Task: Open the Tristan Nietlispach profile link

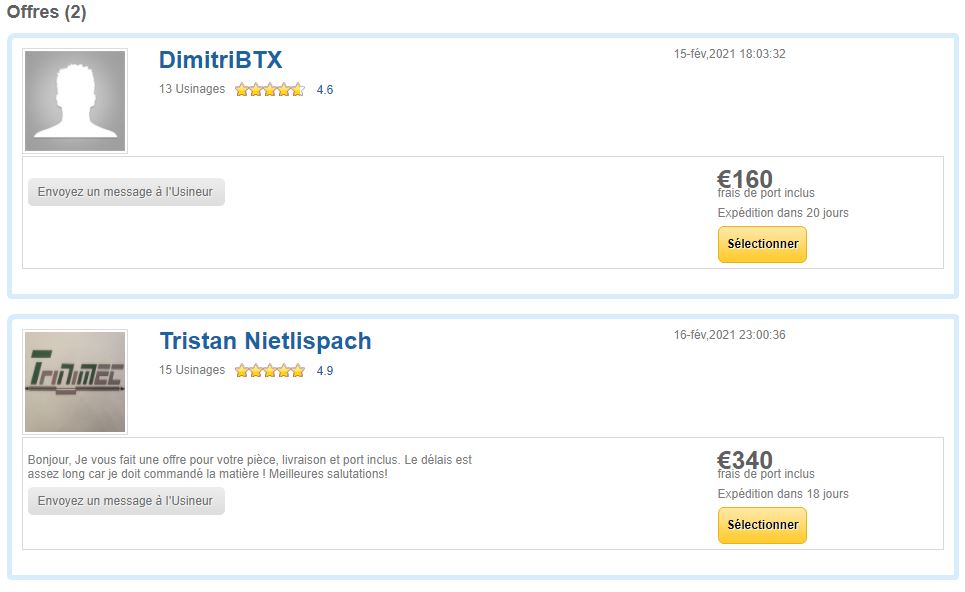Action: 265,341
